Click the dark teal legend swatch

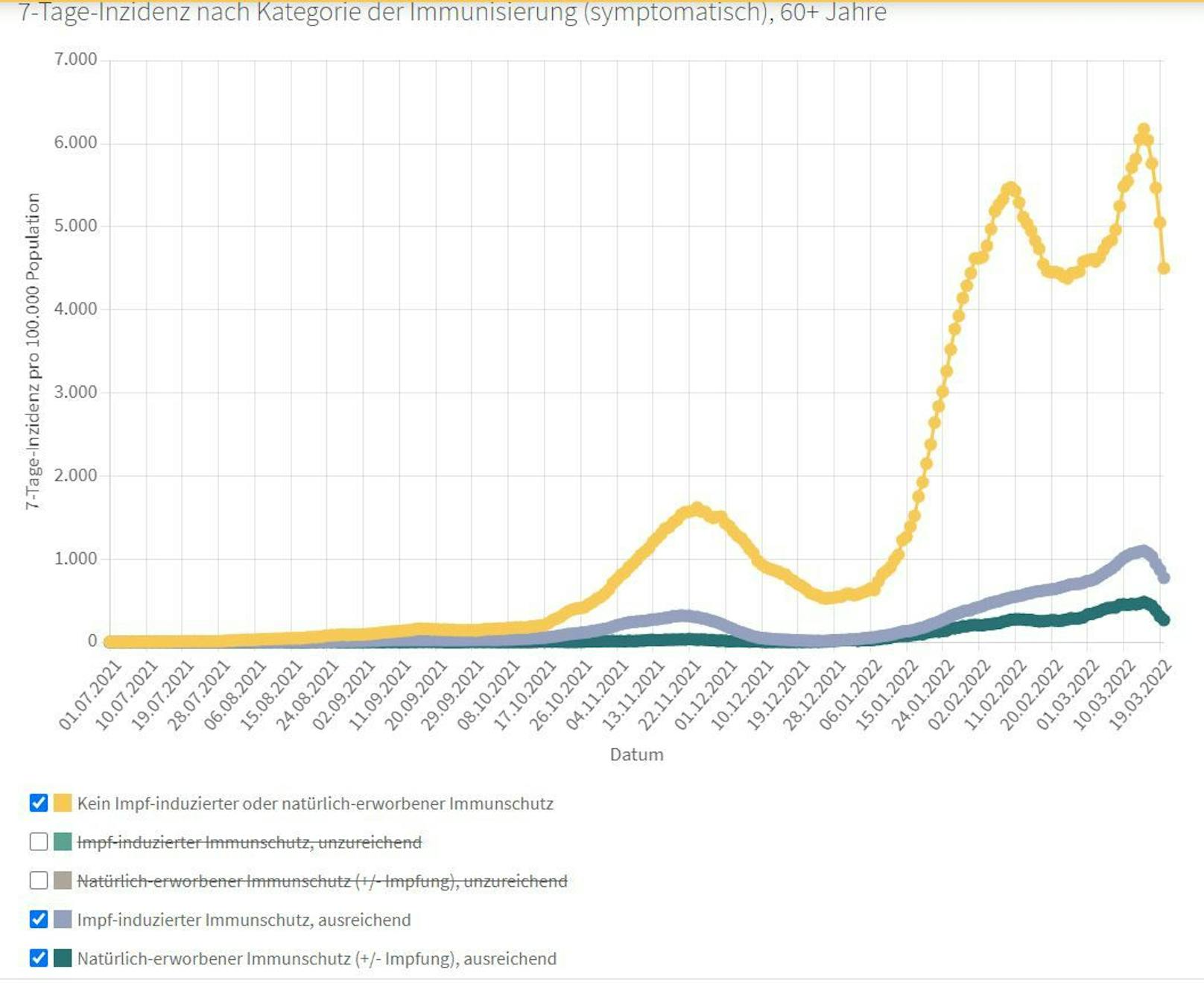coord(63,958)
